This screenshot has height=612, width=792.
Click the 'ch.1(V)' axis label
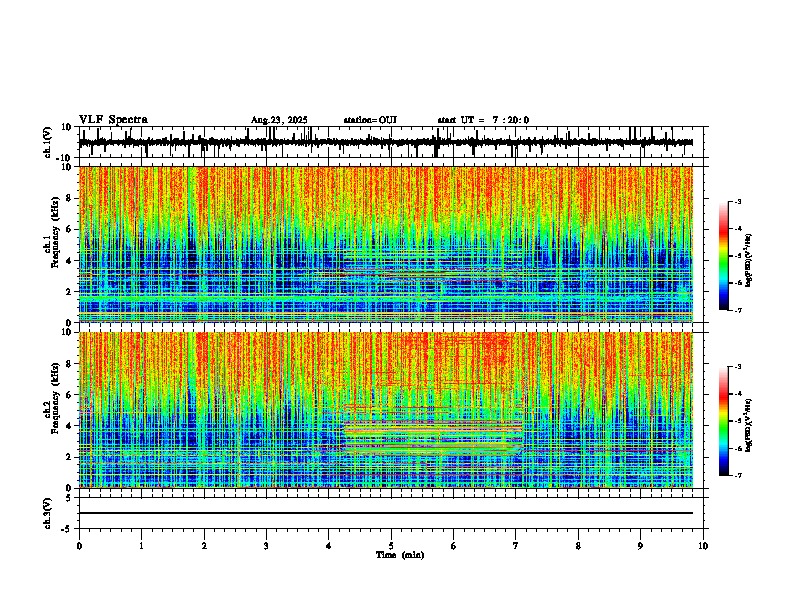48,142
